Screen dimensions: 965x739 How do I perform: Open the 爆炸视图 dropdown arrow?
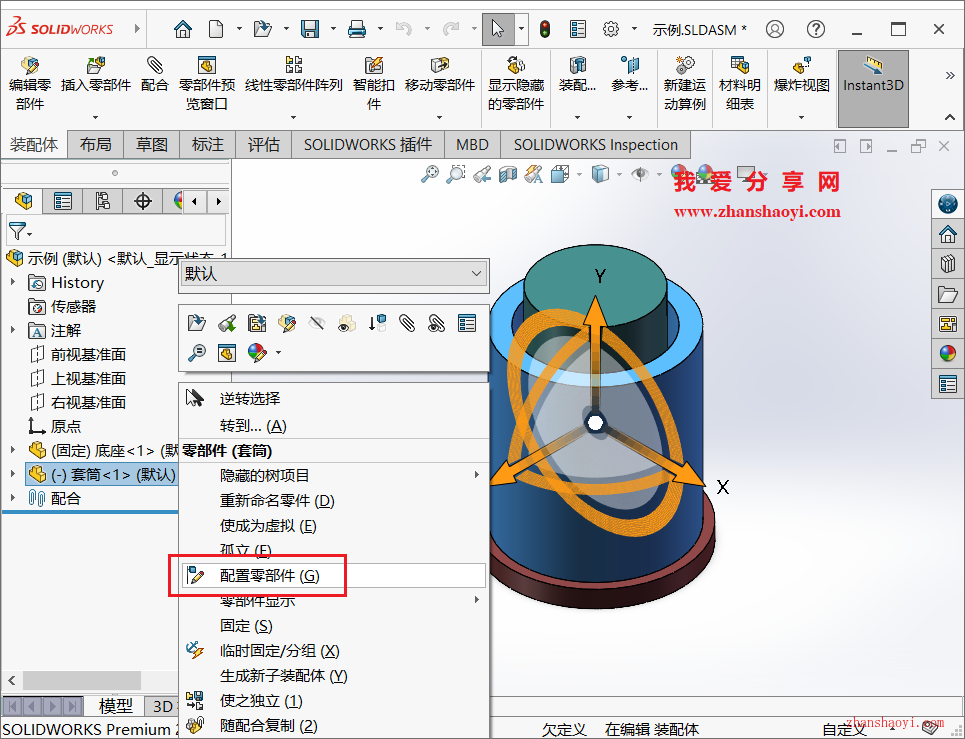tap(801, 117)
